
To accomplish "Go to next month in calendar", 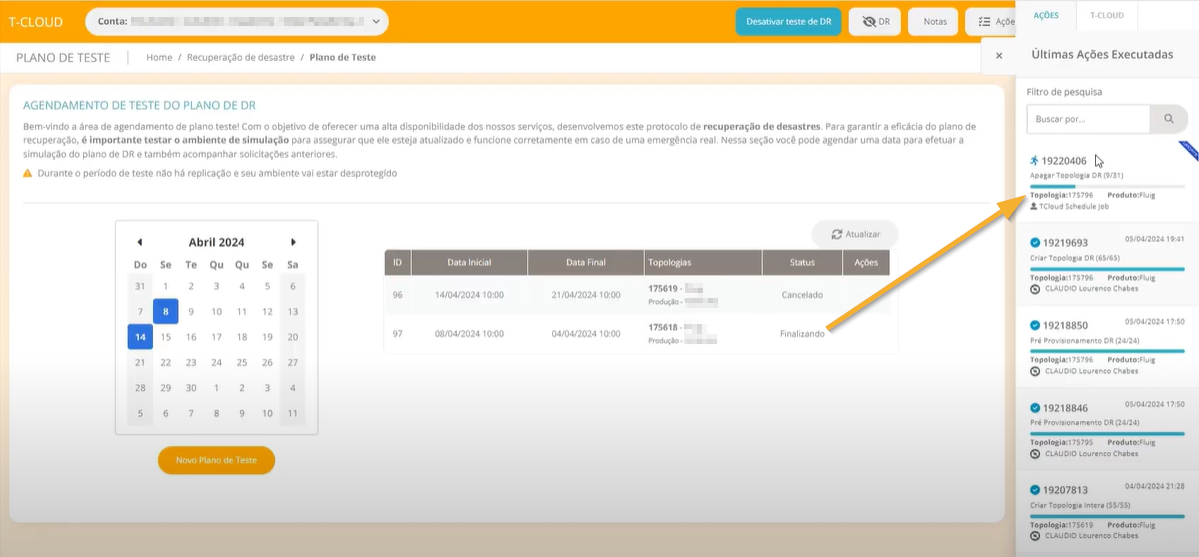I will pos(294,242).
